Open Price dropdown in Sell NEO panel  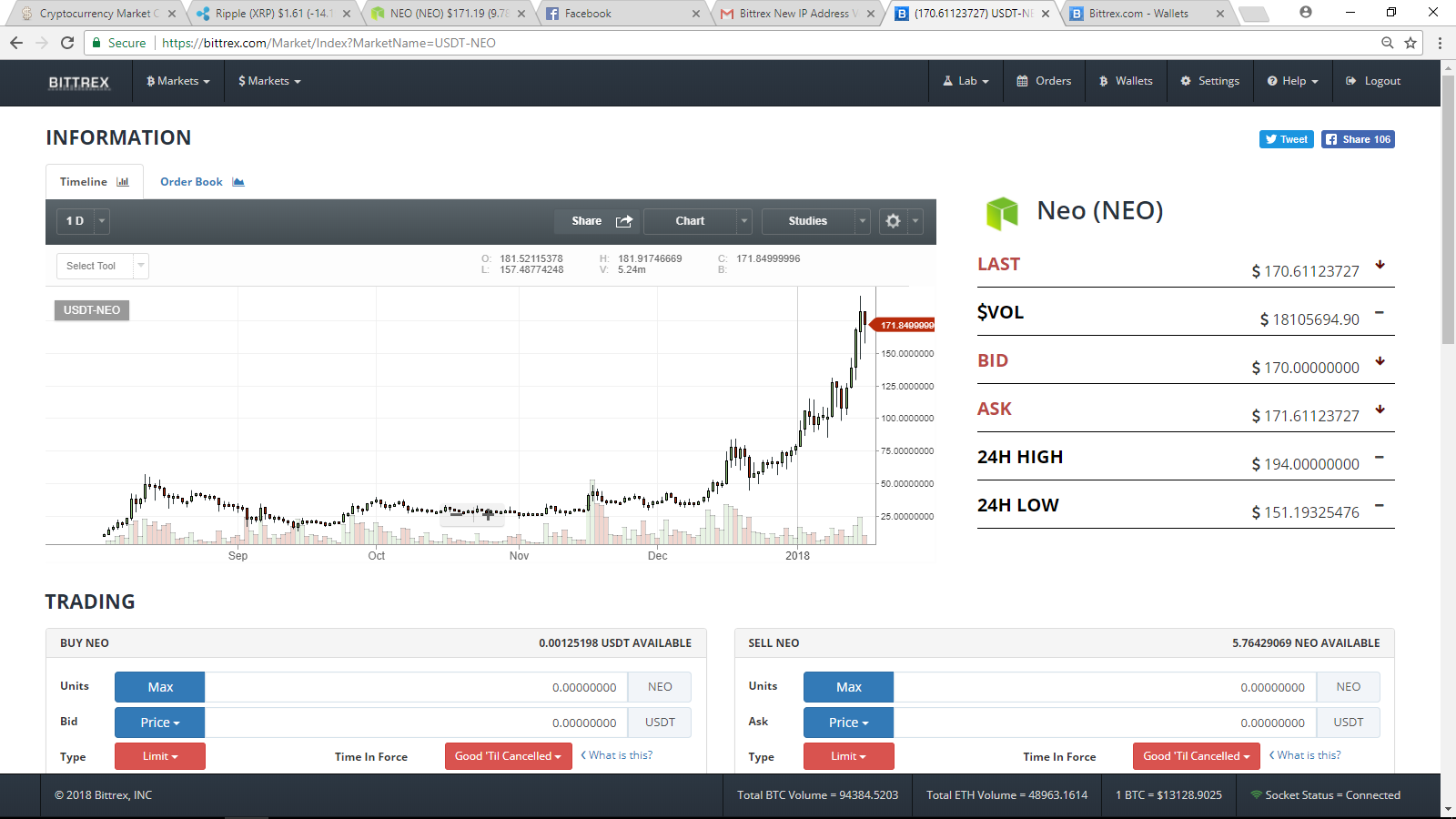click(848, 723)
